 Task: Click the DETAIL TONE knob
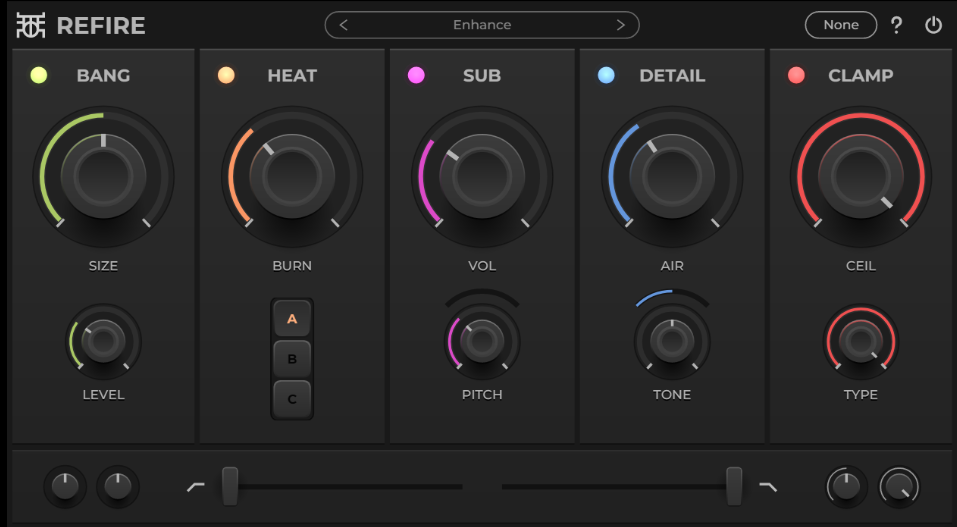tap(672, 341)
